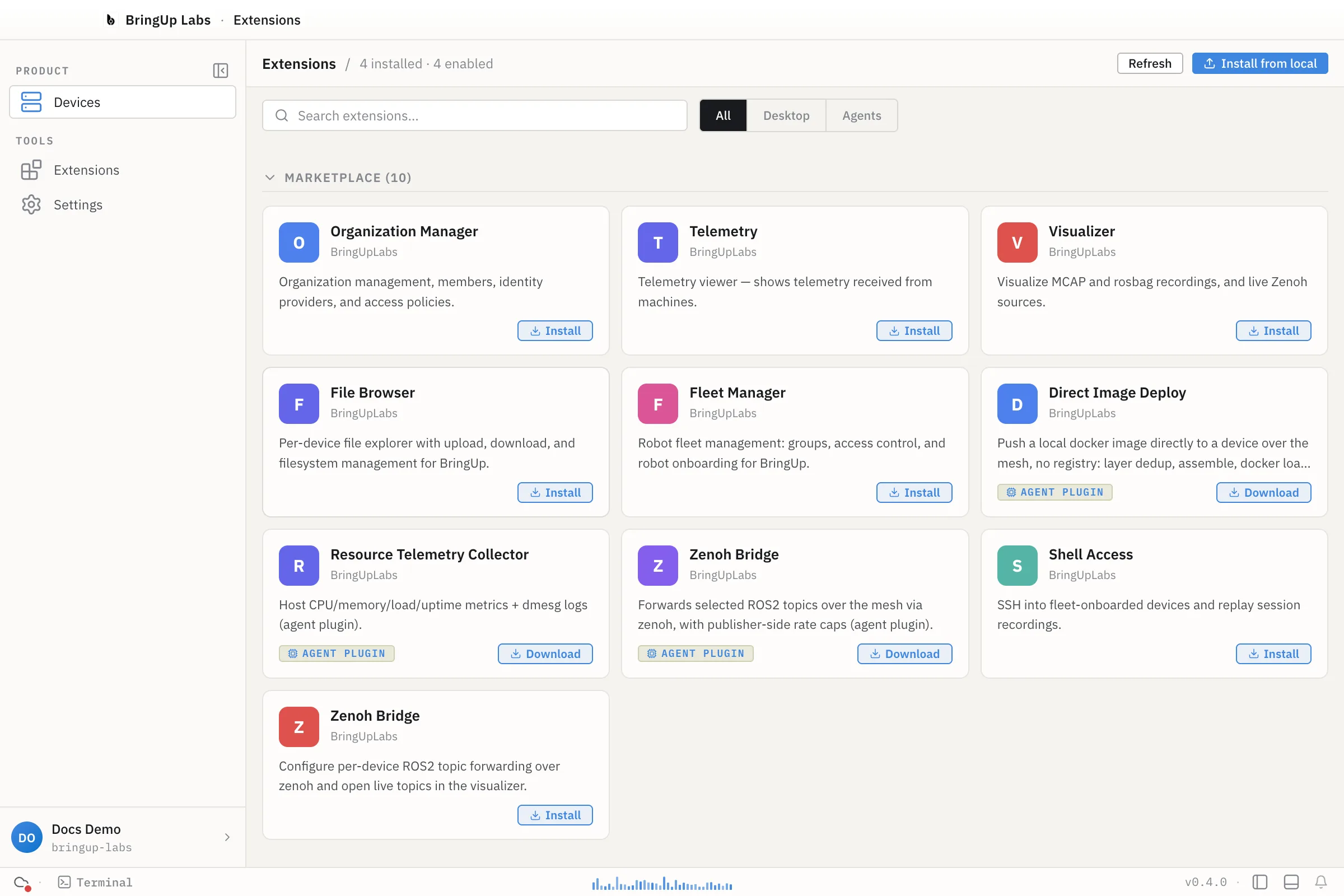Toggle the side panel layout icon
The height and width of the screenshot is (896, 1344).
(x=1259, y=883)
